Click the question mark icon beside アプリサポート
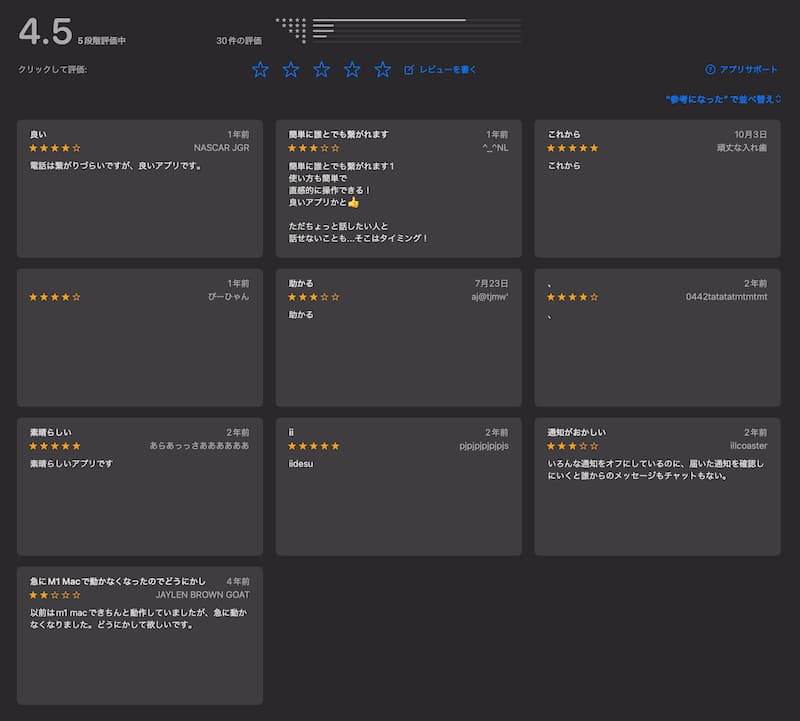This screenshot has height=721, width=800. click(x=710, y=70)
